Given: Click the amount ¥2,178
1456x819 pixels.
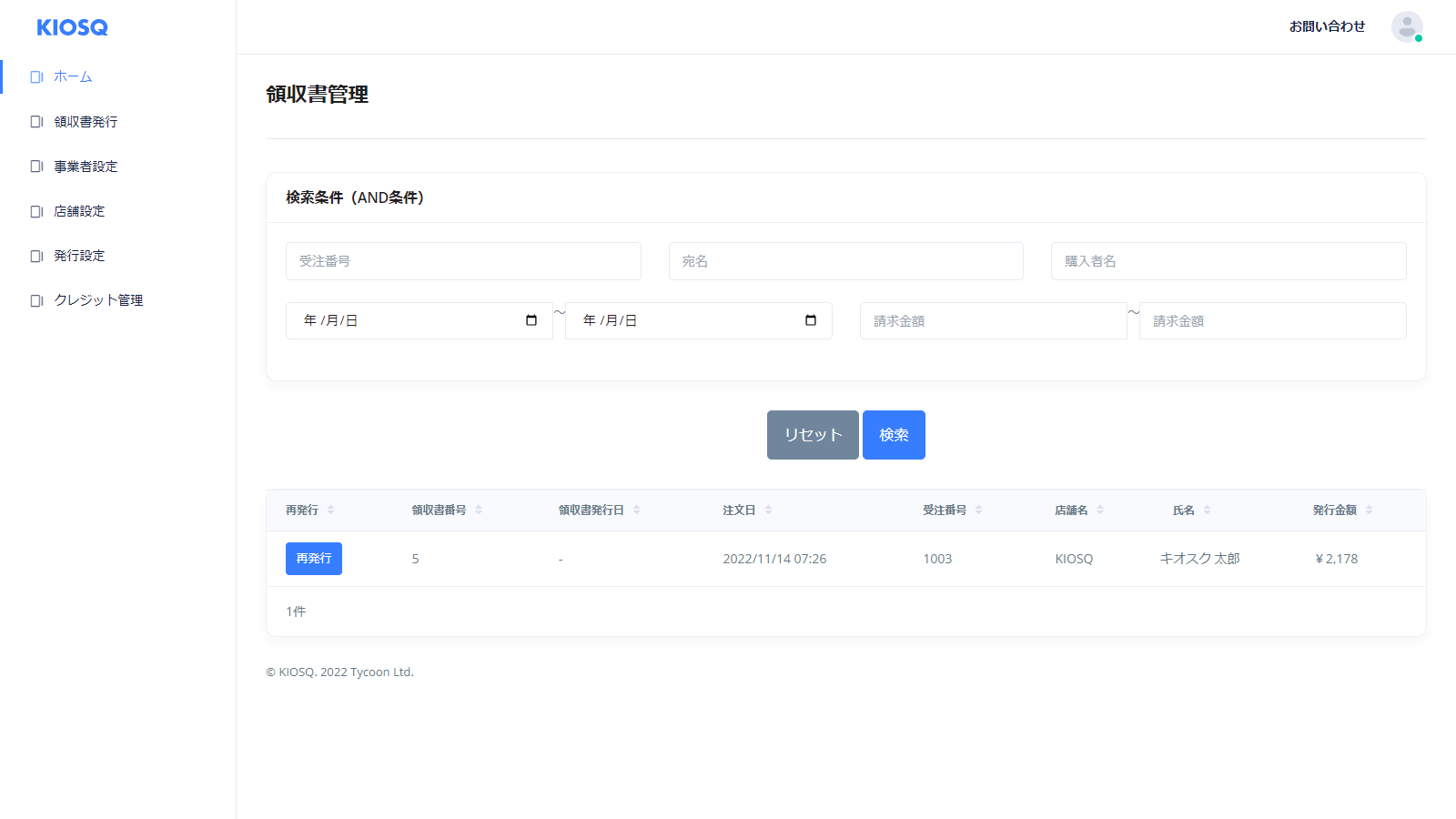Looking at the screenshot, I should click(1336, 559).
